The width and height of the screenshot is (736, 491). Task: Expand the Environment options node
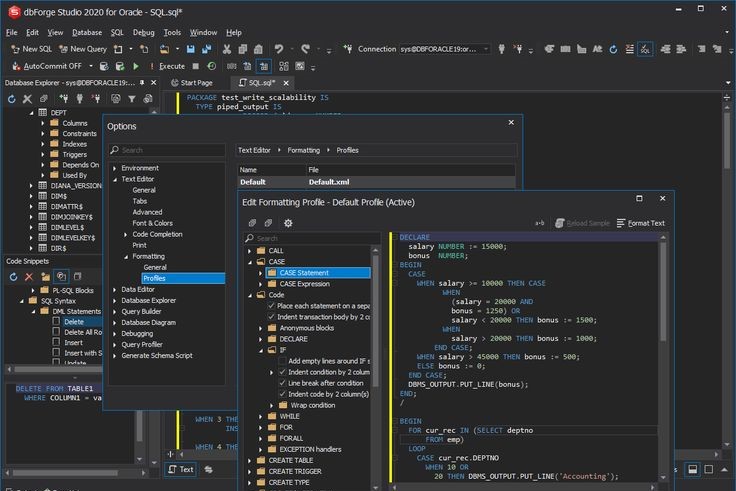coord(114,168)
